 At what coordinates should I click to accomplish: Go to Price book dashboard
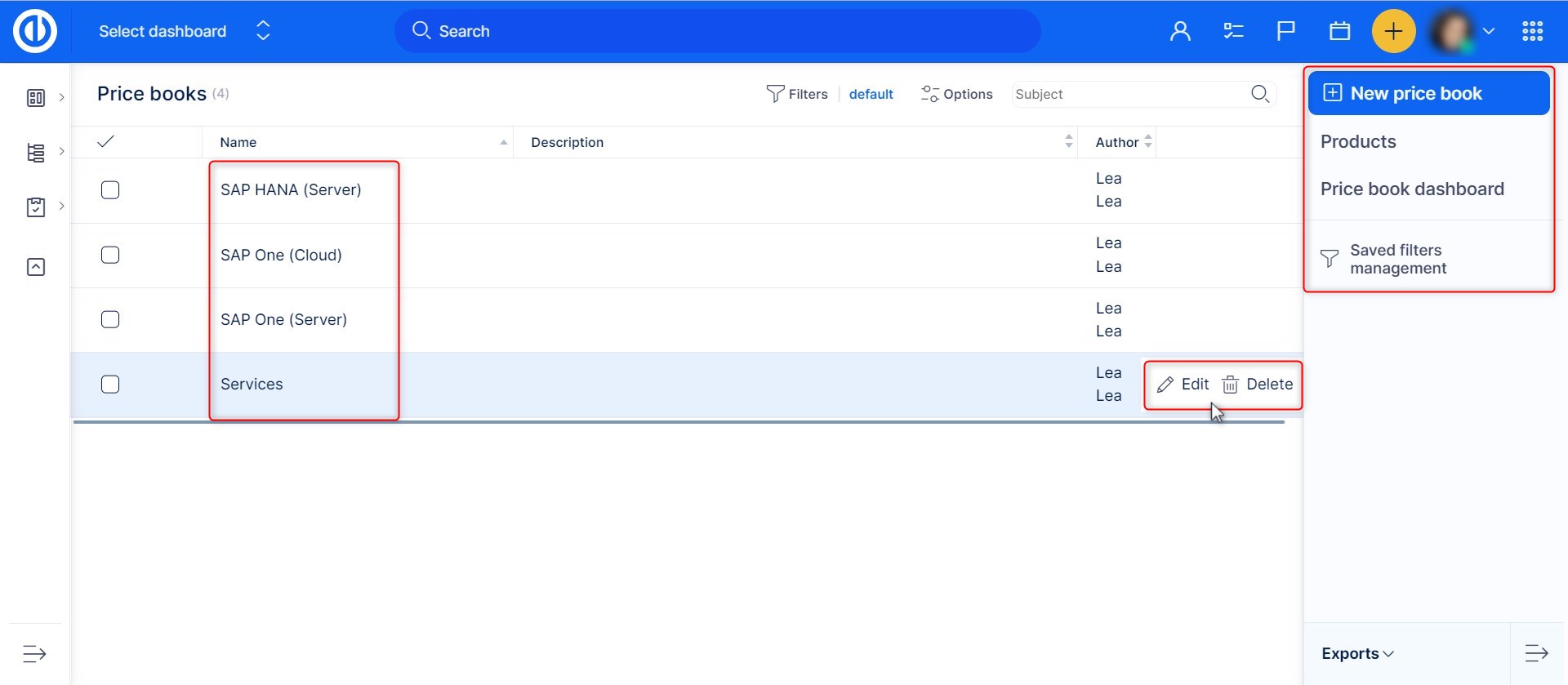point(1412,189)
